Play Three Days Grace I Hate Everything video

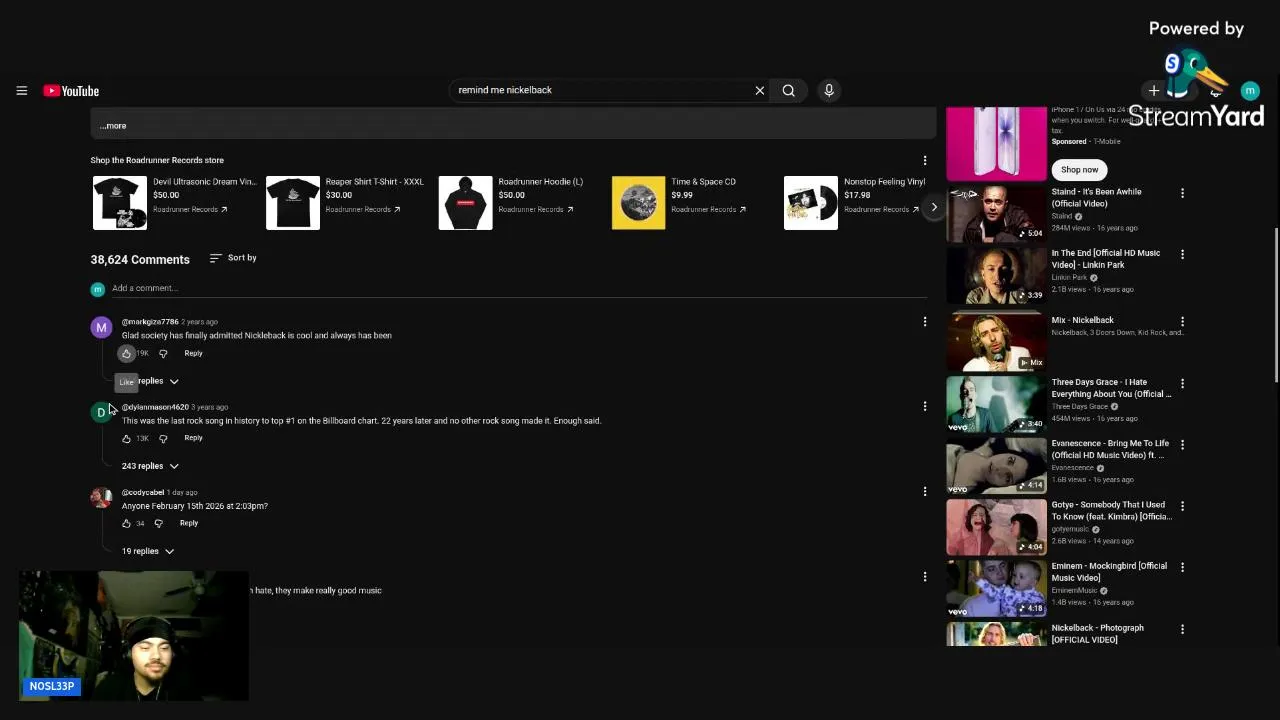(997, 404)
